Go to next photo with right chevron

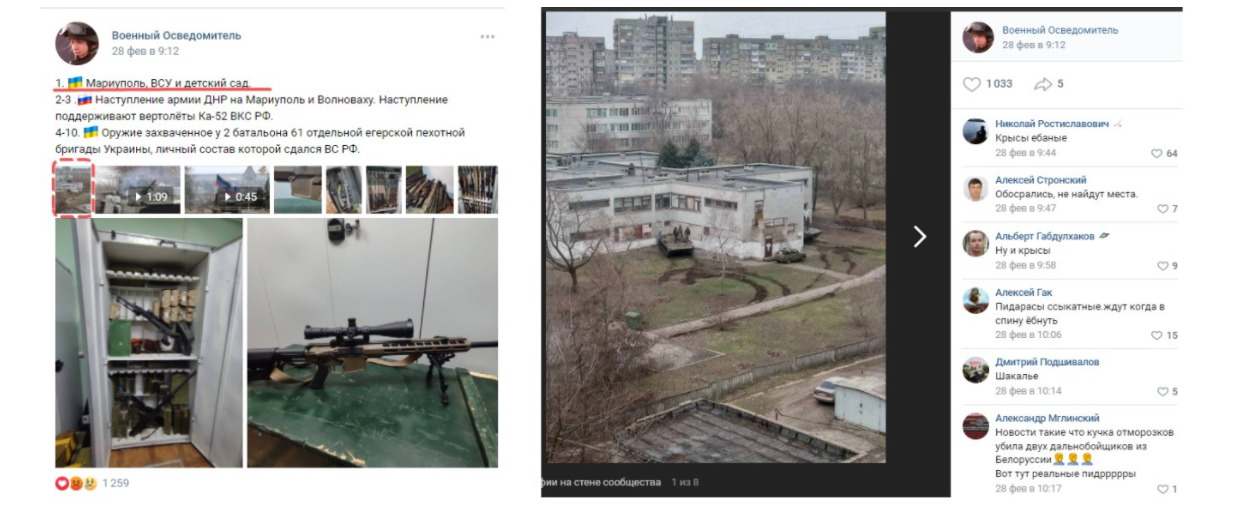click(x=919, y=236)
